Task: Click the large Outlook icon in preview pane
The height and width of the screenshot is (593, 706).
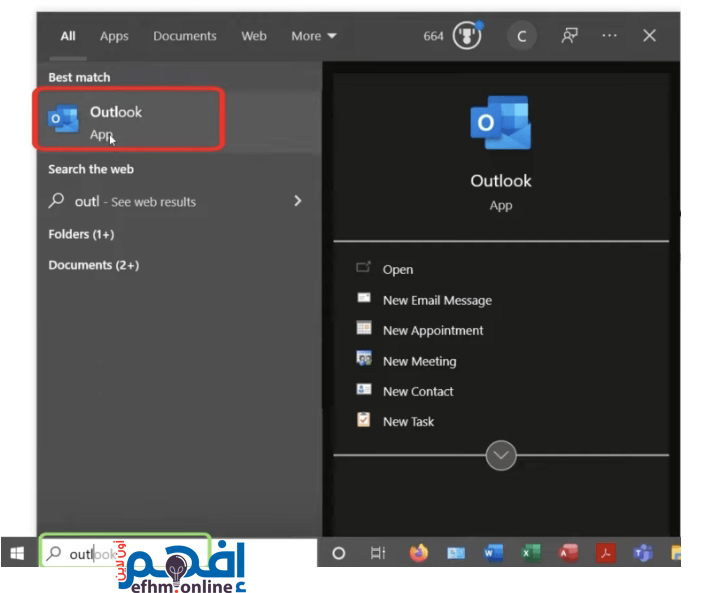Action: [x=501, y=122]
